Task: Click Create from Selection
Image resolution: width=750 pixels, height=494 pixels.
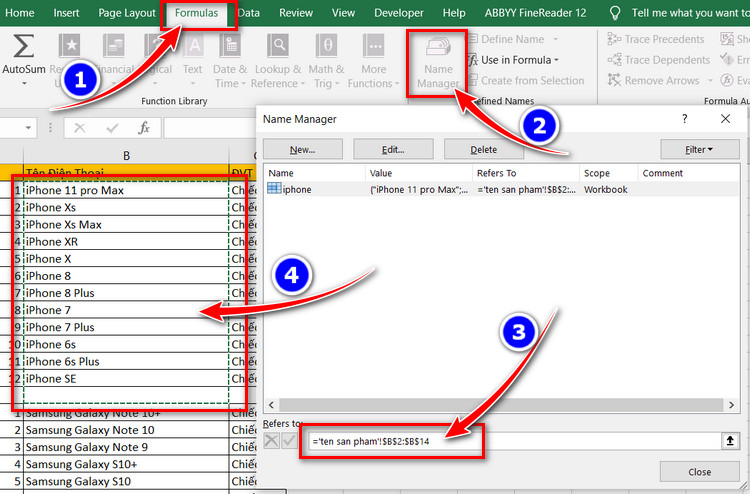Action: tap(526, 80)
